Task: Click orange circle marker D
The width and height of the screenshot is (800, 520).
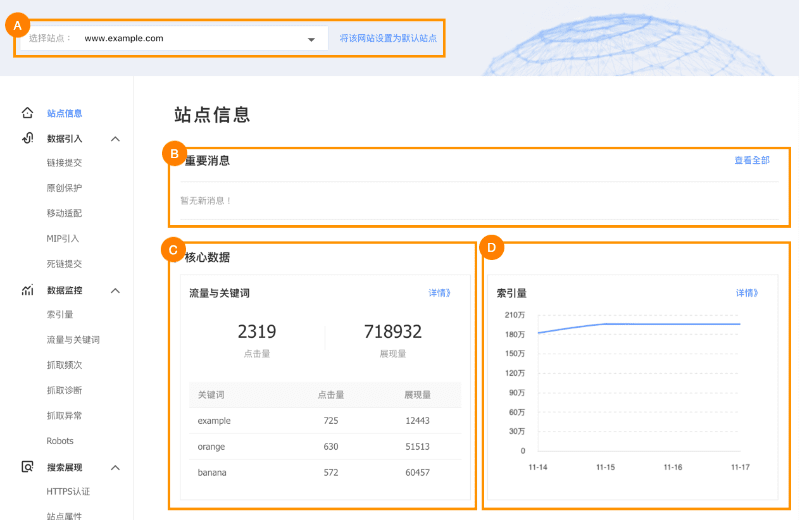Action: (489, 247)
